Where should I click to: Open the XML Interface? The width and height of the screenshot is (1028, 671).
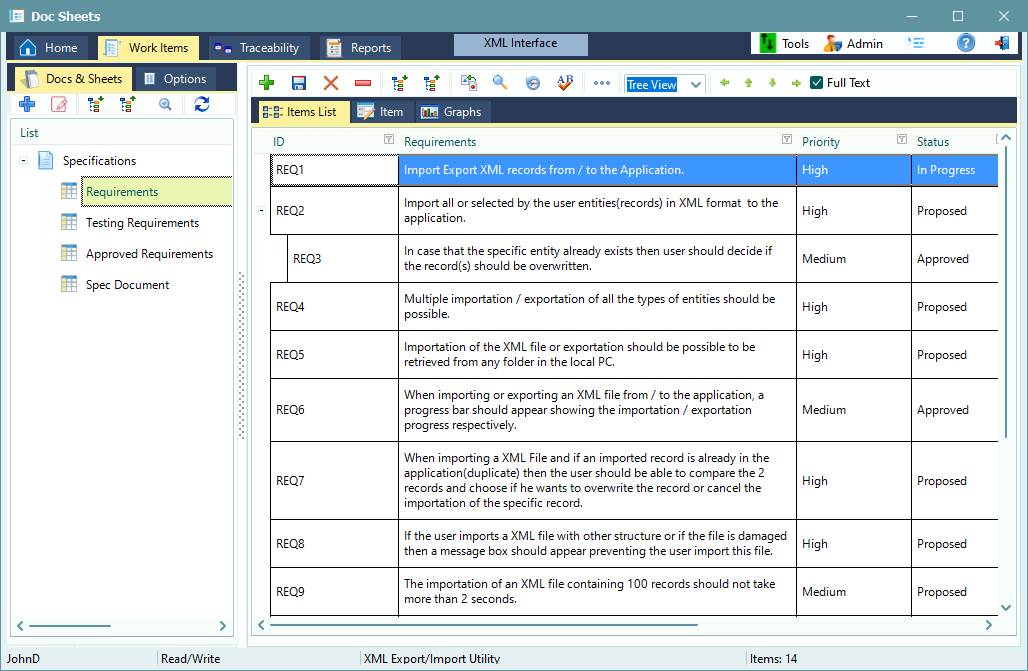tap(520, 43)
